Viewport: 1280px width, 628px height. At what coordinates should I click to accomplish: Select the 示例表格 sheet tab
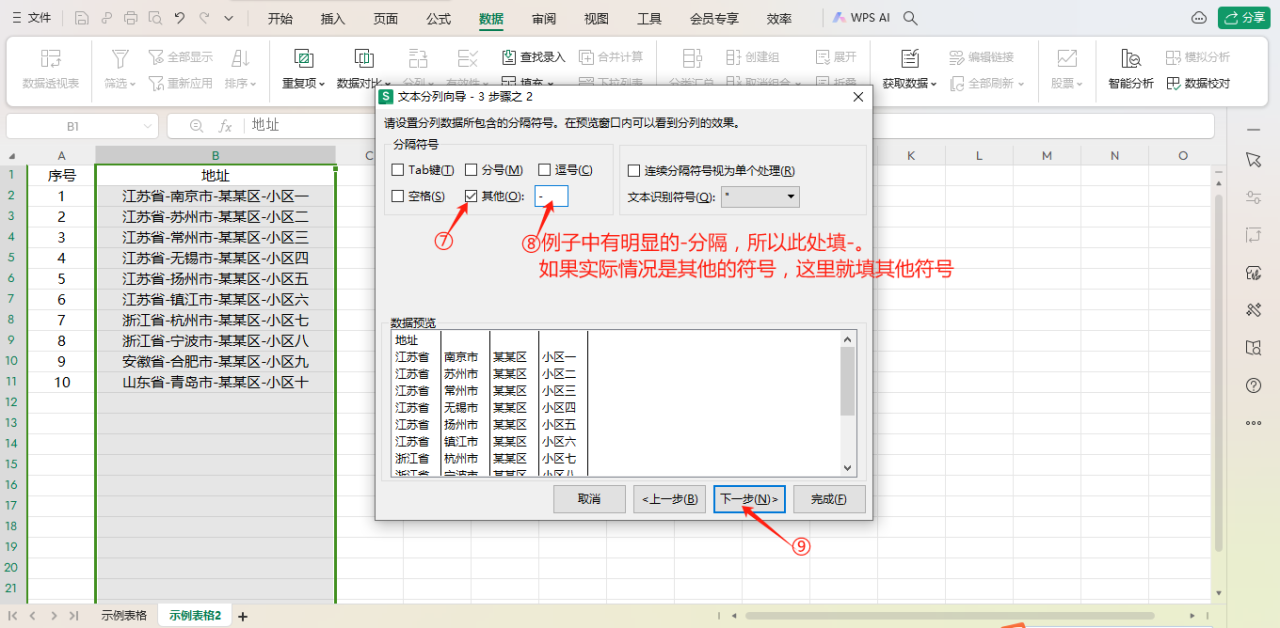(x=124, y=615)
